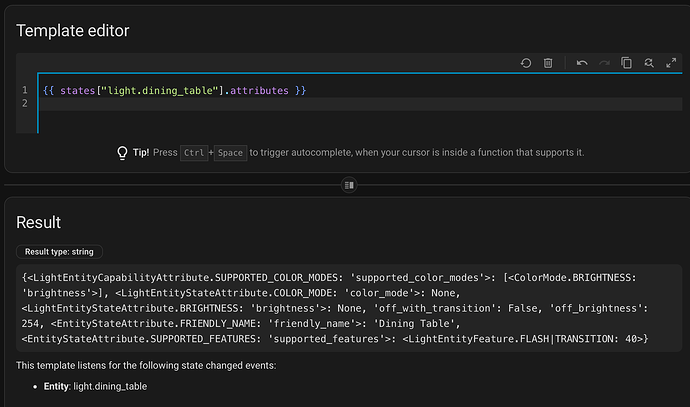Click line 1 of the template code
Image resolution: width=690 pixels, height=407 pixels.
pyautogui.click(x=174, y=91)
